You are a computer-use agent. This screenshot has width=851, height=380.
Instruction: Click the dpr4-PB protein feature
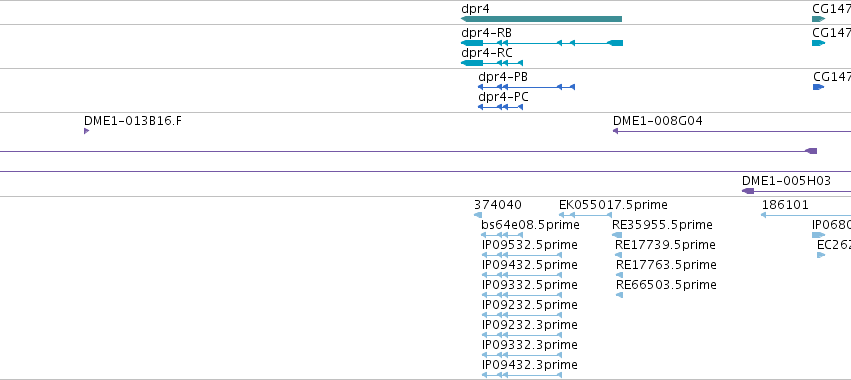pyautogui.click(x=526, y=87)
